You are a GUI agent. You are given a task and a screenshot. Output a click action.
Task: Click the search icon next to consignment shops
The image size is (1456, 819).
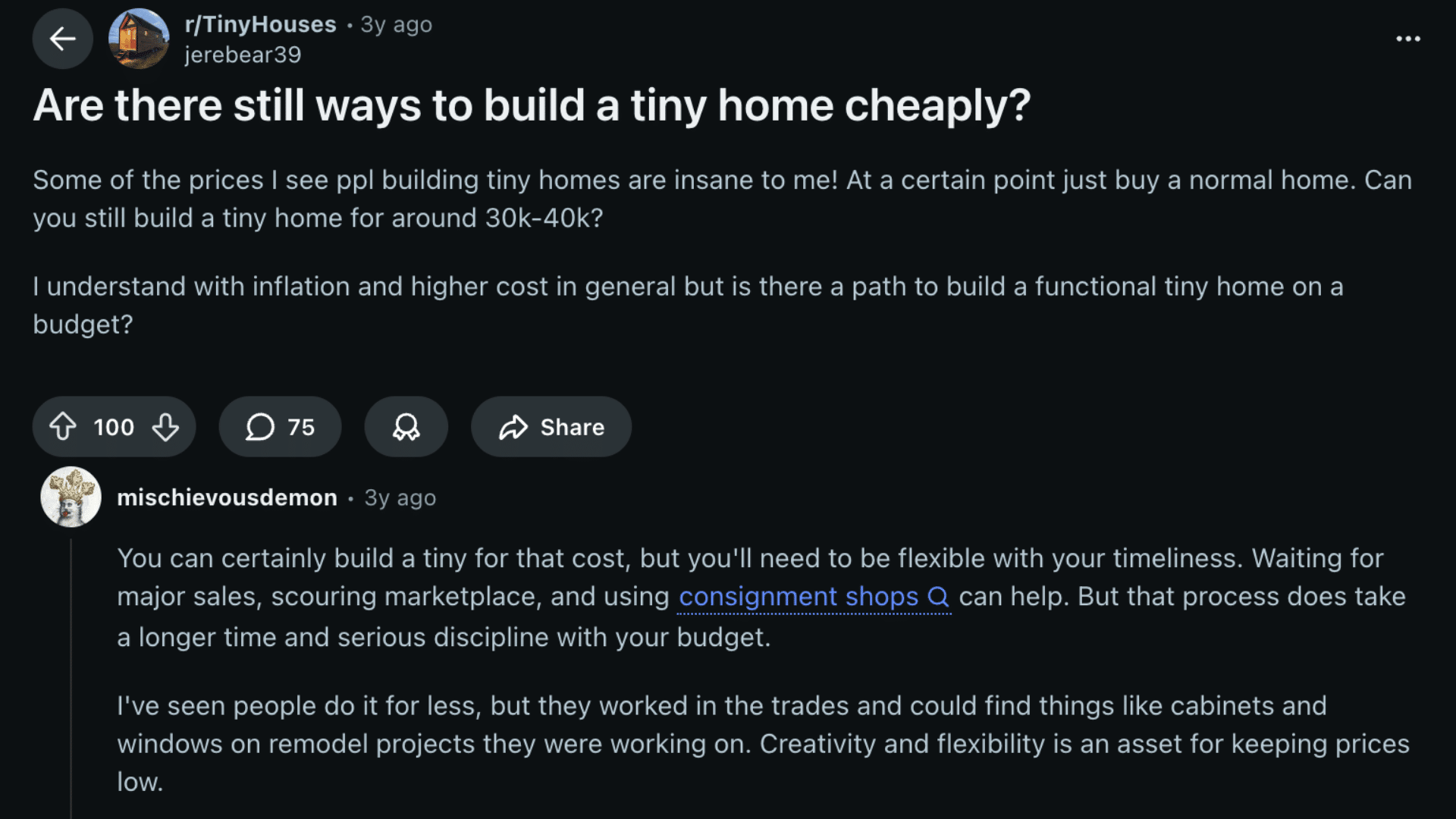pyautogui.click(x=940, y=597)
